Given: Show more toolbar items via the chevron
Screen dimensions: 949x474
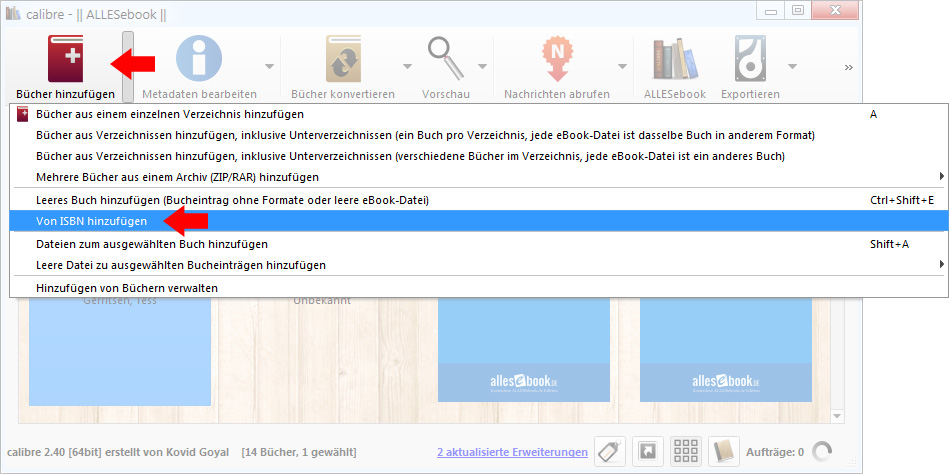Looking at the screenshot, I should pos(849,67).
